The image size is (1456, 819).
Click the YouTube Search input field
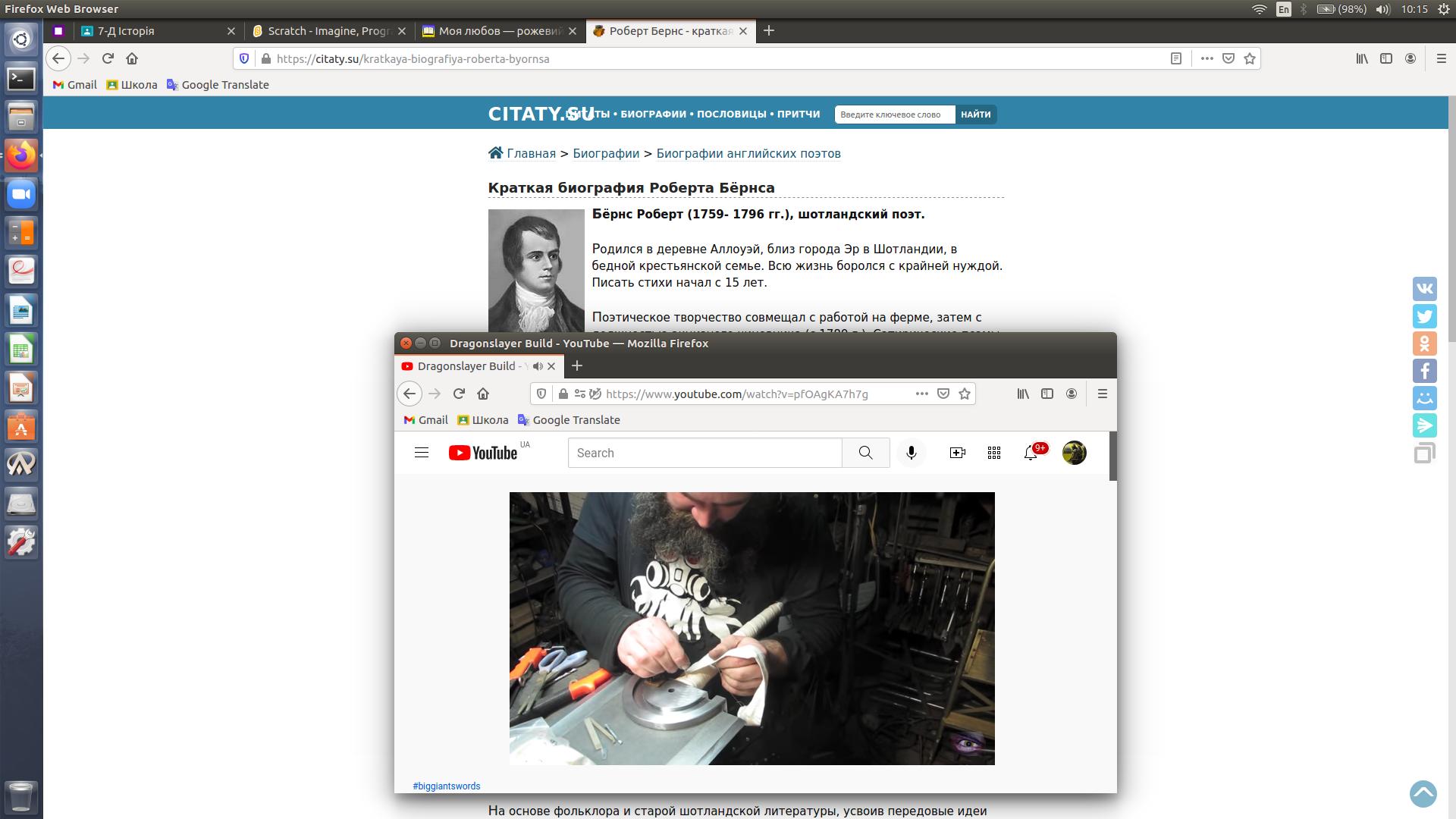pyautogui.click(x=704, y=453)
